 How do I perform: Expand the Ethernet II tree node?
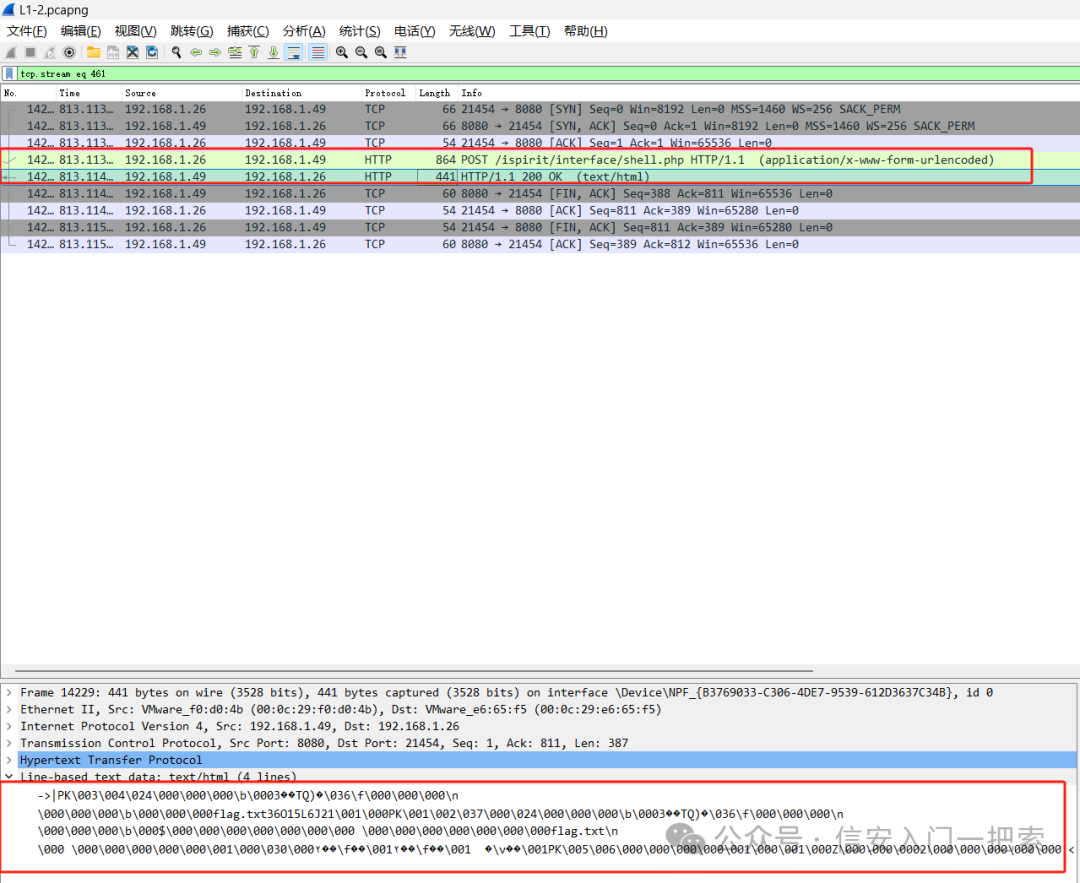point(9,709)
